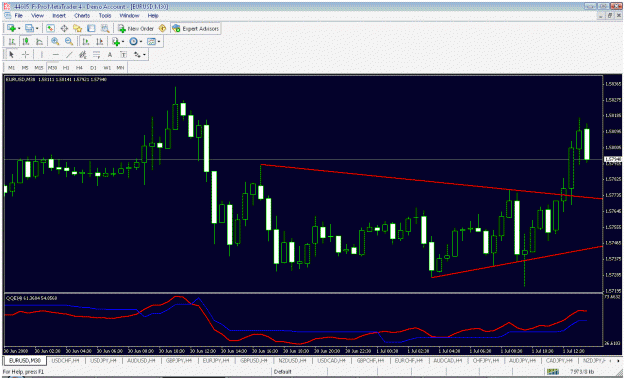Open the Tools menu
The height and width of the screenshot is (378, 625).
click(x=105, y=16)
